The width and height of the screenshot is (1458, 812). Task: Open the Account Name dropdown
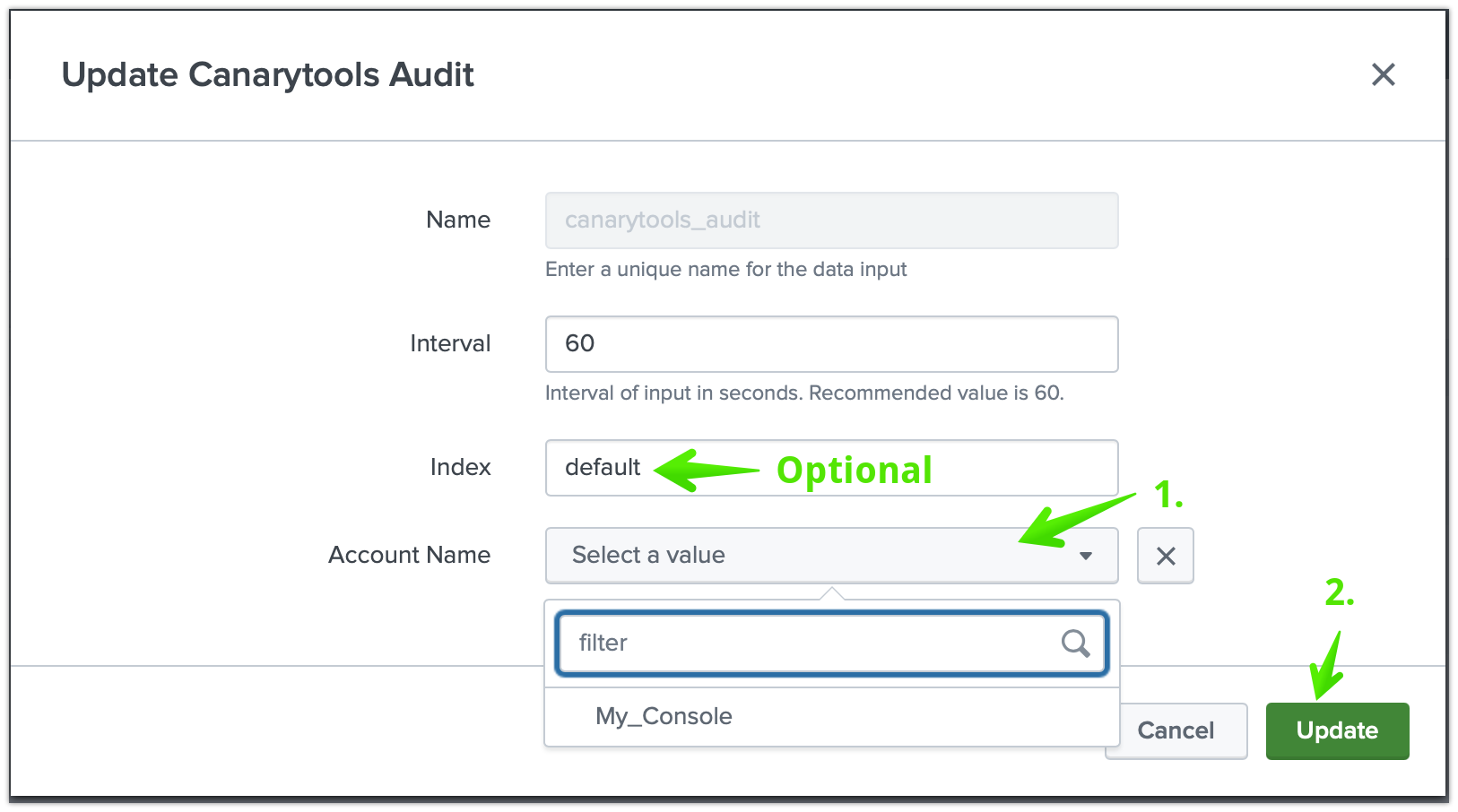[x=831, y=556]
